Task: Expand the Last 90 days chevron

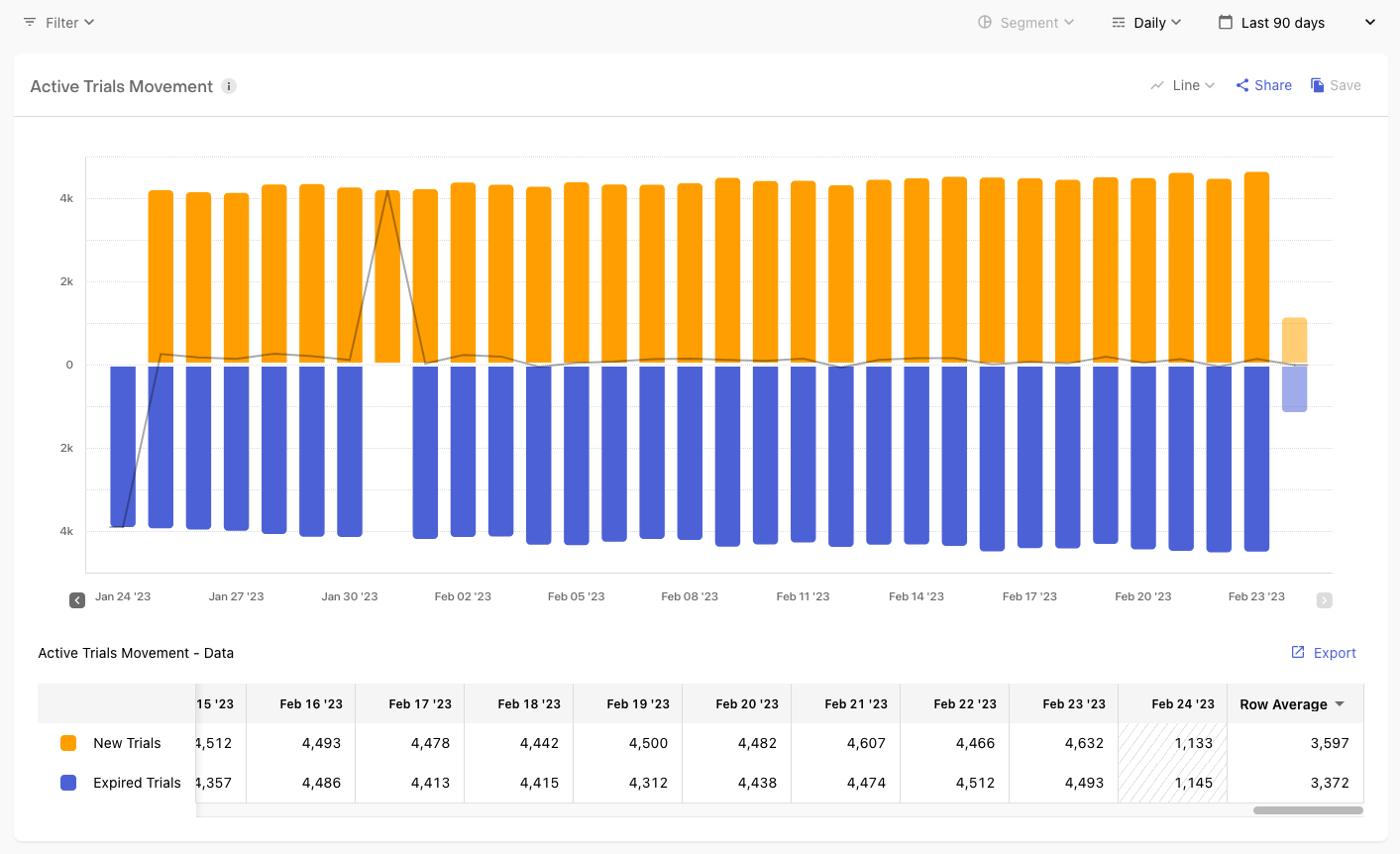Action: (x=1370, y=22)
